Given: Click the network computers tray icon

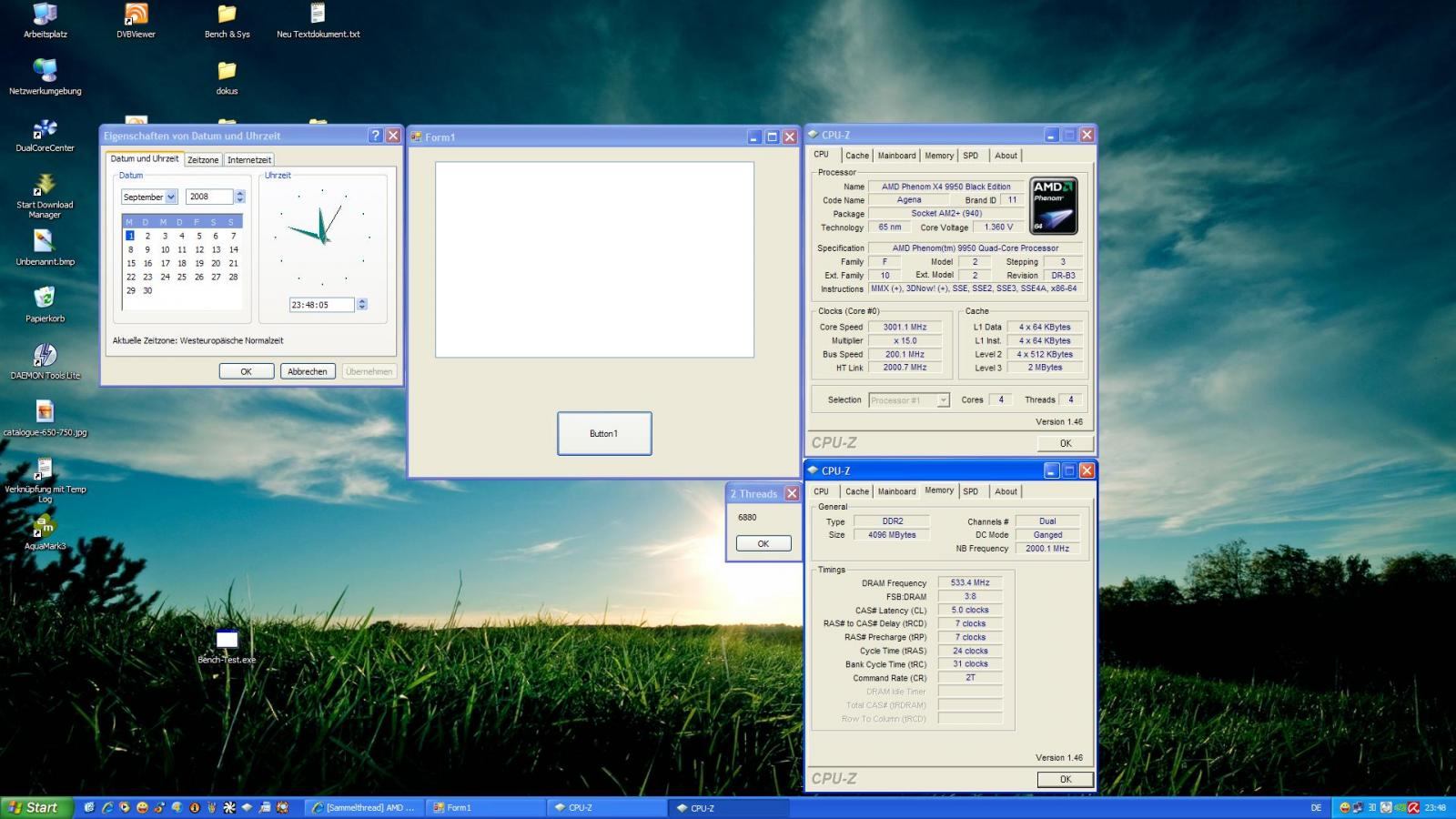Looking at the screenshot, I should (x=1358, y=807).
